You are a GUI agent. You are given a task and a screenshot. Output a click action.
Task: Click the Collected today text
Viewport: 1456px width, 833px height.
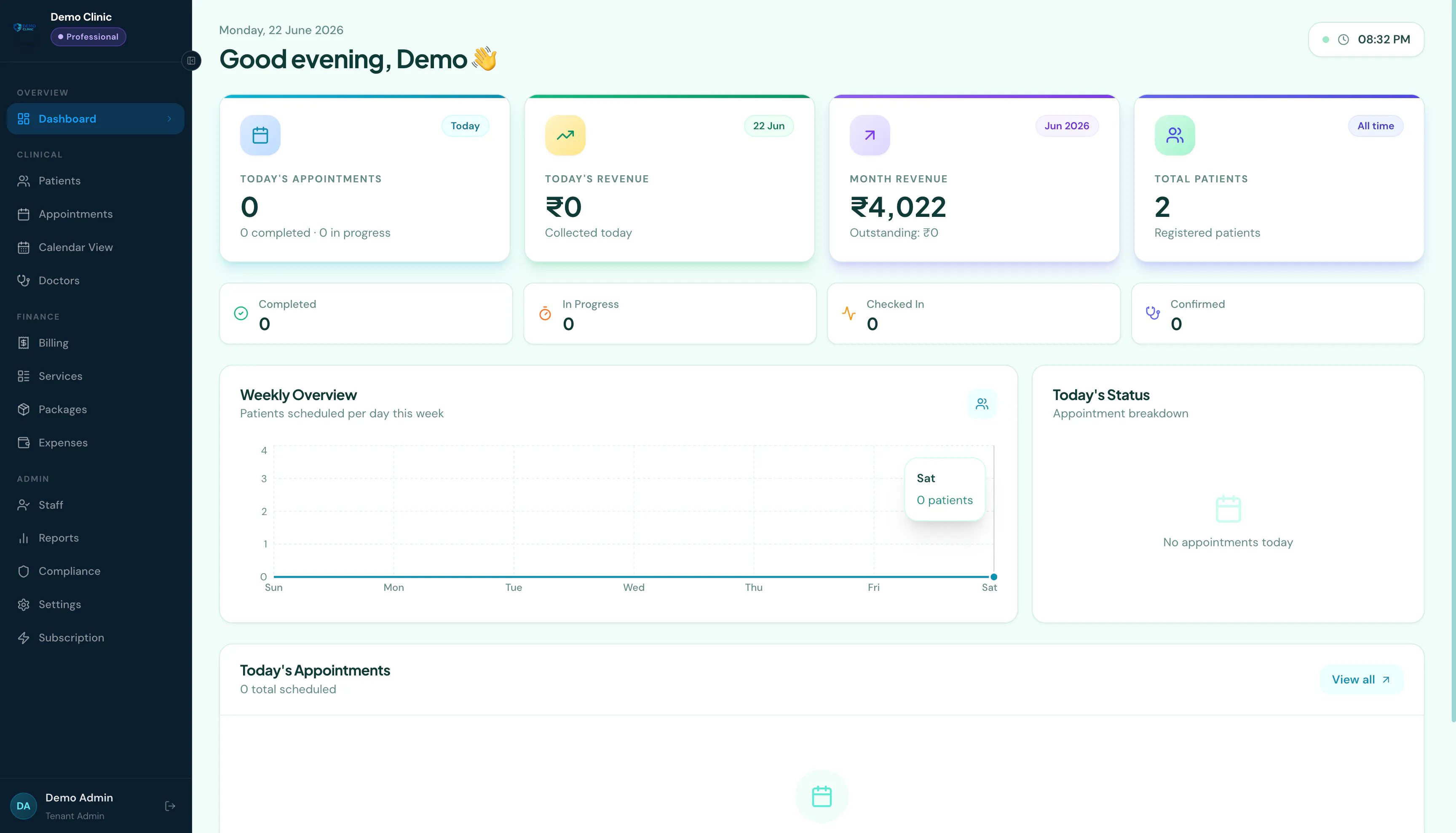tap(589, 233)
